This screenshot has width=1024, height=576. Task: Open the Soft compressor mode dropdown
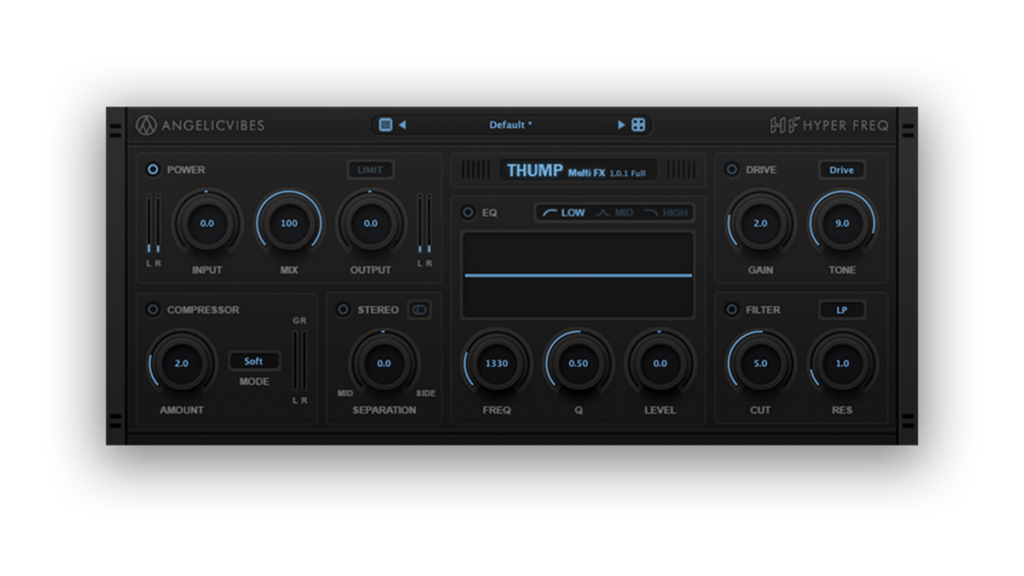pos(254,361)
